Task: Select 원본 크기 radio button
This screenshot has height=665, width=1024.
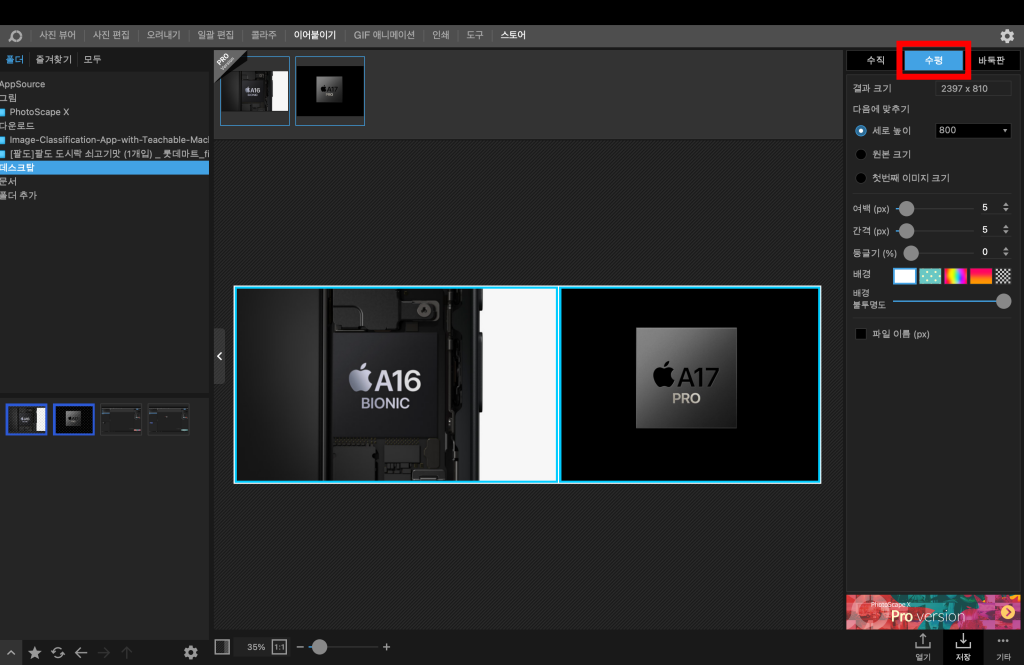Action: pyautogui.click(x=861, y=154)
